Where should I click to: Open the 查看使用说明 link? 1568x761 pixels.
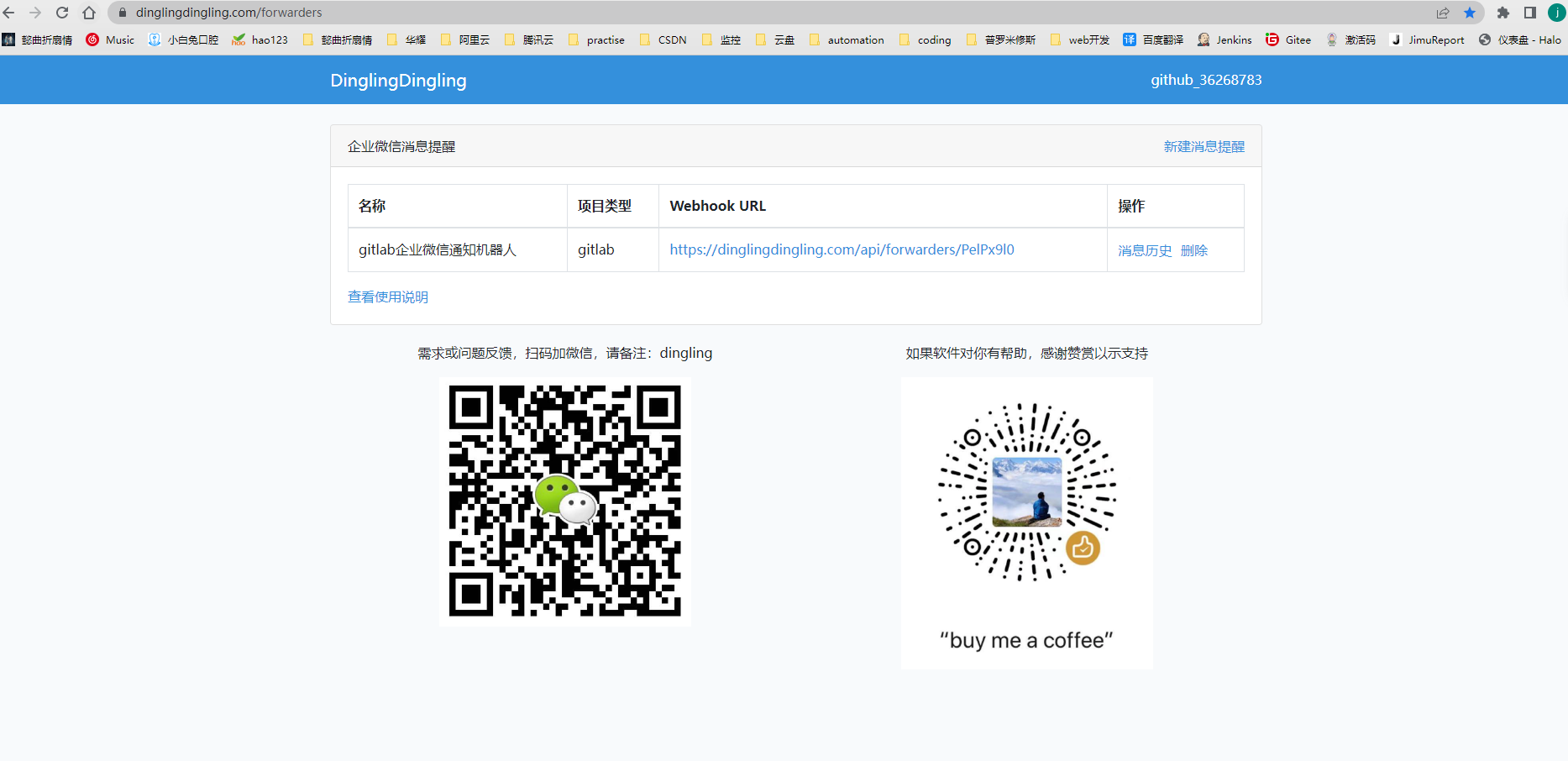click(388, 297)
